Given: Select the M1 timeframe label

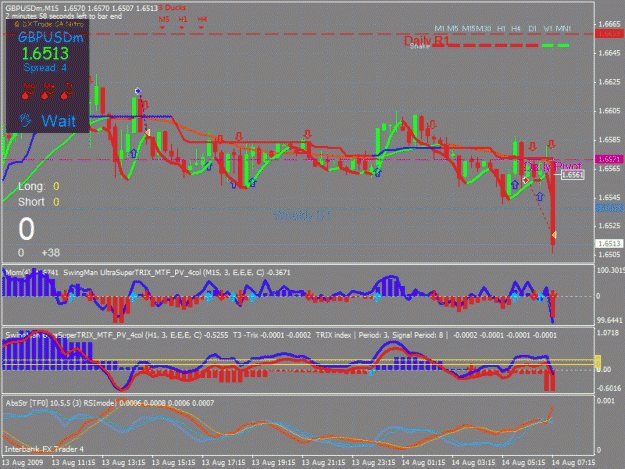Looking at the screenshot, I should click(x=439, y=29).
